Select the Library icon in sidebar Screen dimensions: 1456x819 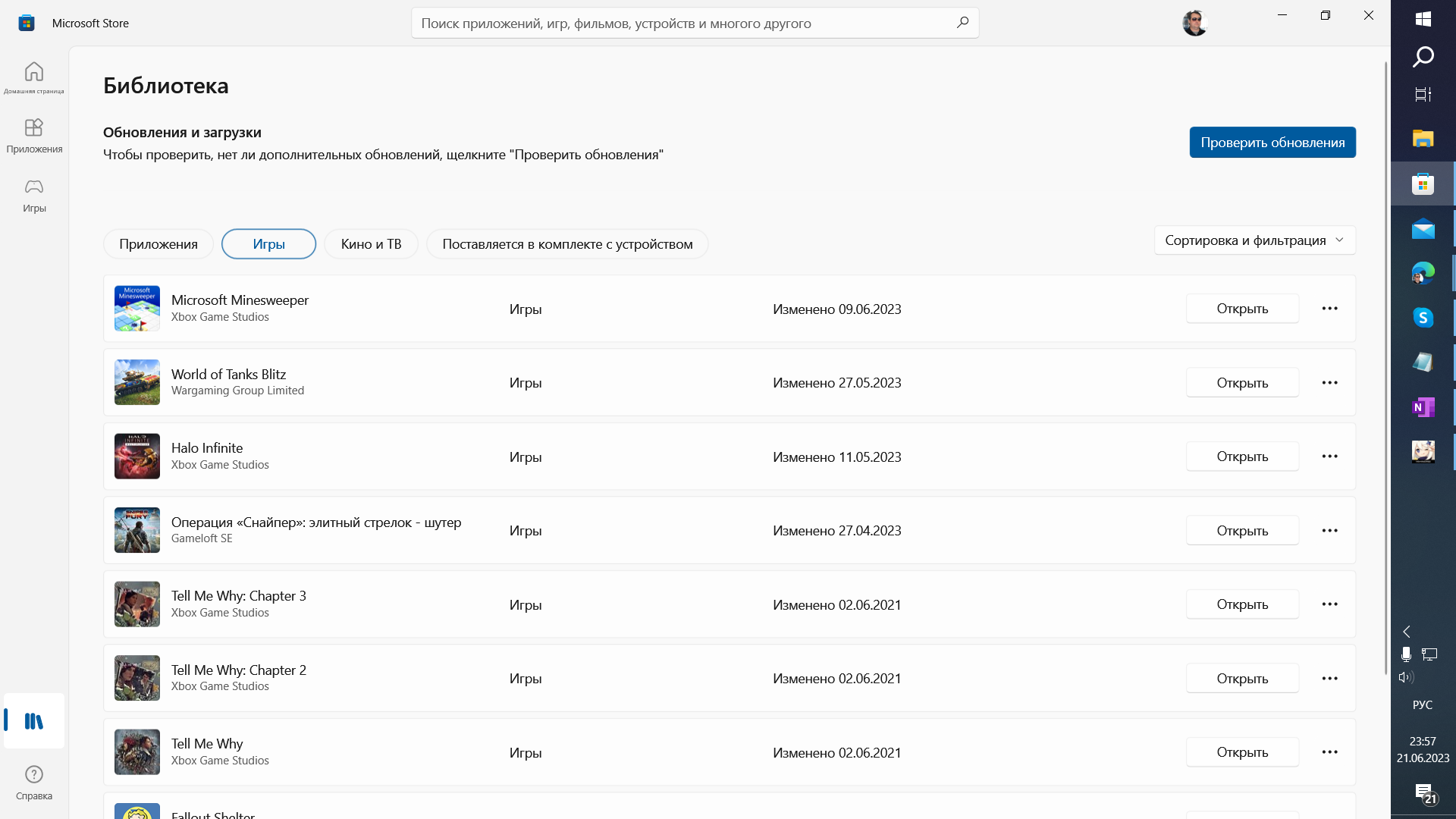click(34, 721)
